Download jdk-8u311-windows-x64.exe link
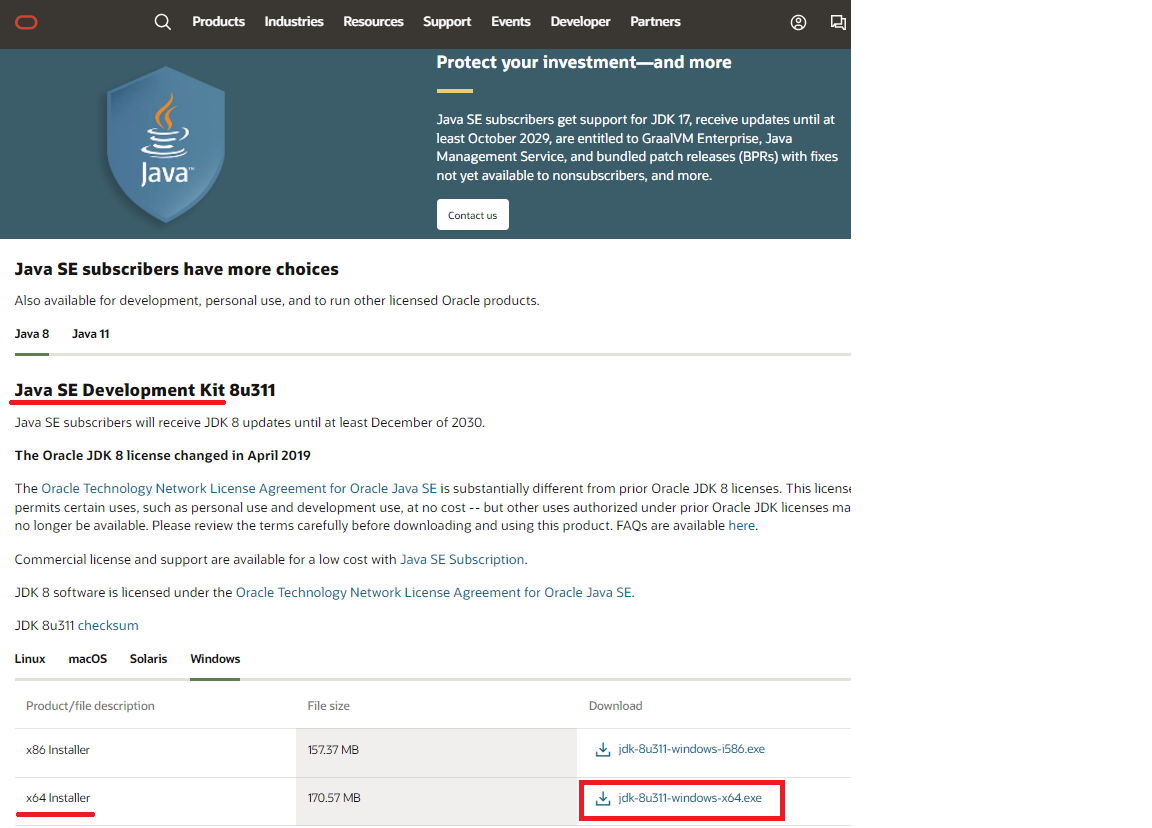 tap(690, 799)
